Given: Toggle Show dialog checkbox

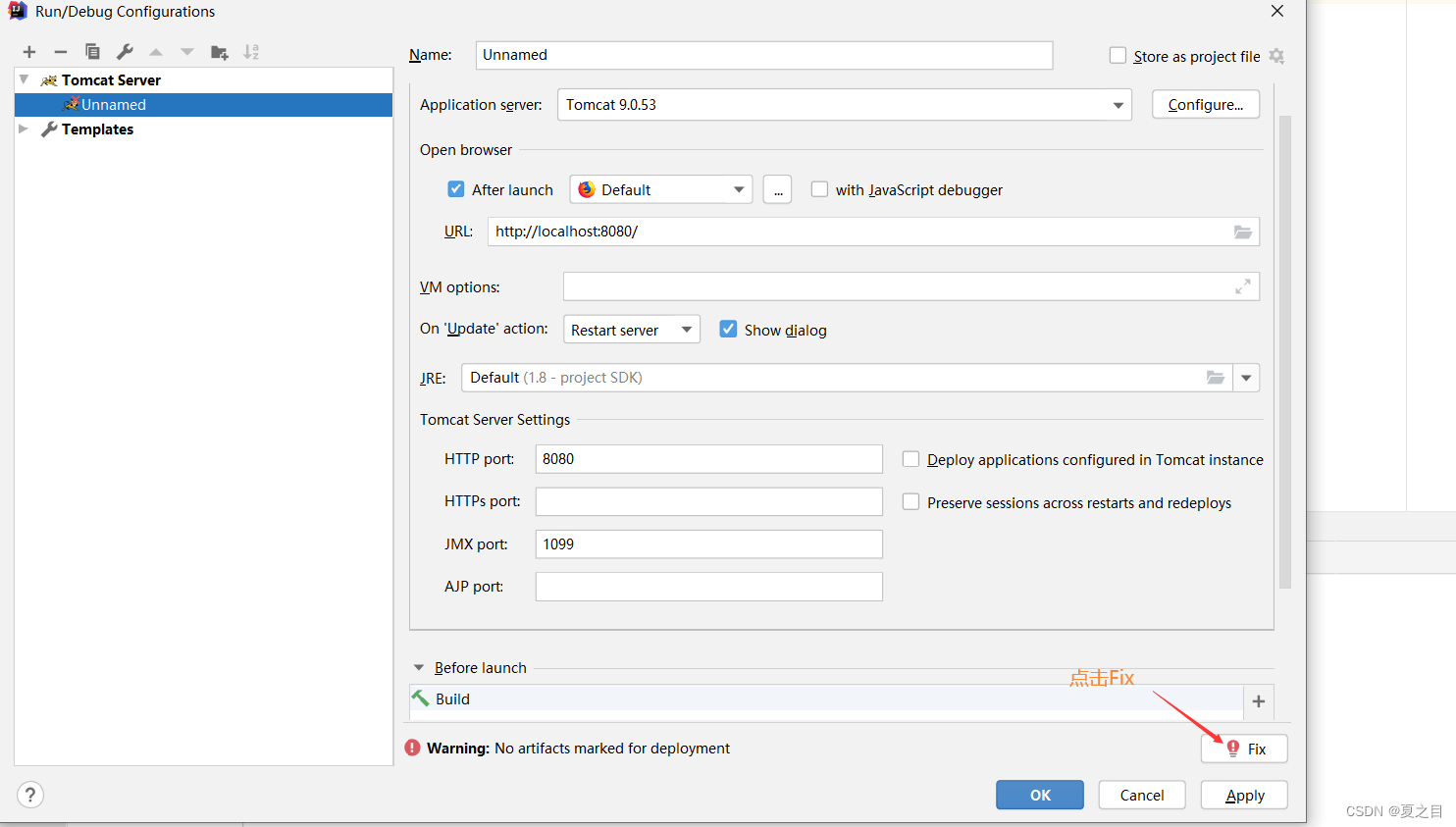Looking at the screenshot, I should click(x=728, y=329).
